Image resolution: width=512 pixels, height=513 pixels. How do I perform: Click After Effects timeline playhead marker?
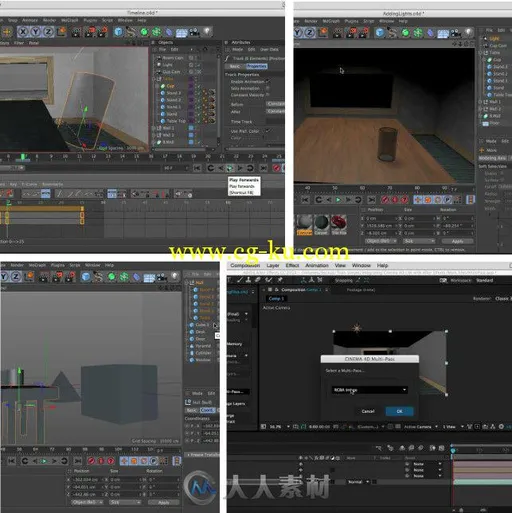tap(453, 450)
